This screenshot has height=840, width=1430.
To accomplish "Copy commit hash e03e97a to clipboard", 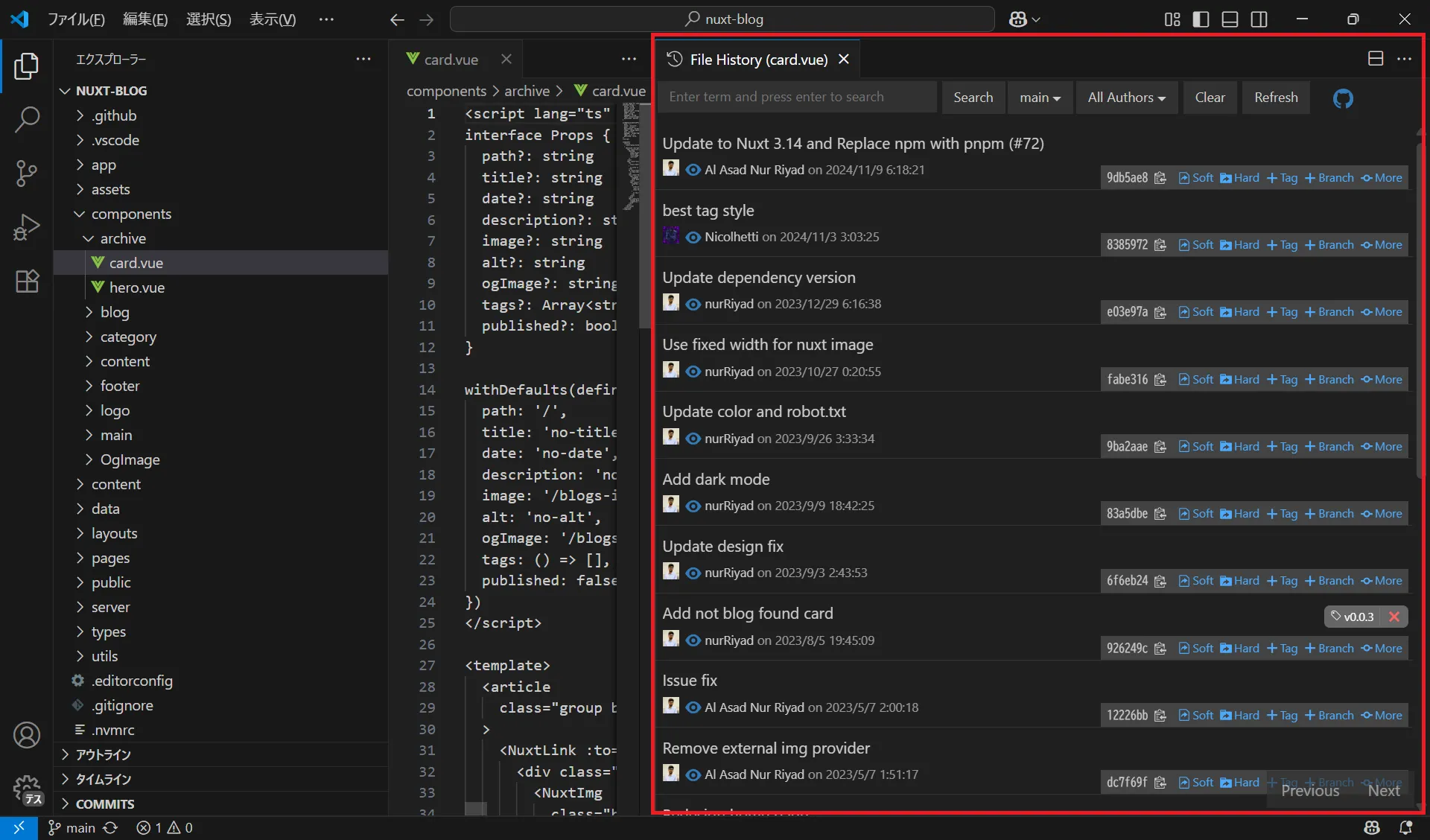I will click(1160, 312).
